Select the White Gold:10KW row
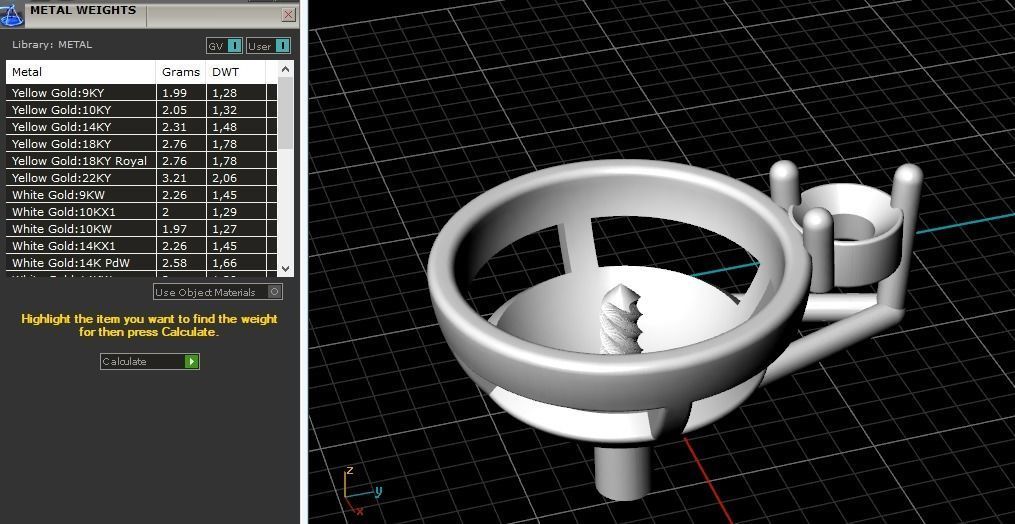Screen dimensions: 1015x524 click(x=142, y=229)
